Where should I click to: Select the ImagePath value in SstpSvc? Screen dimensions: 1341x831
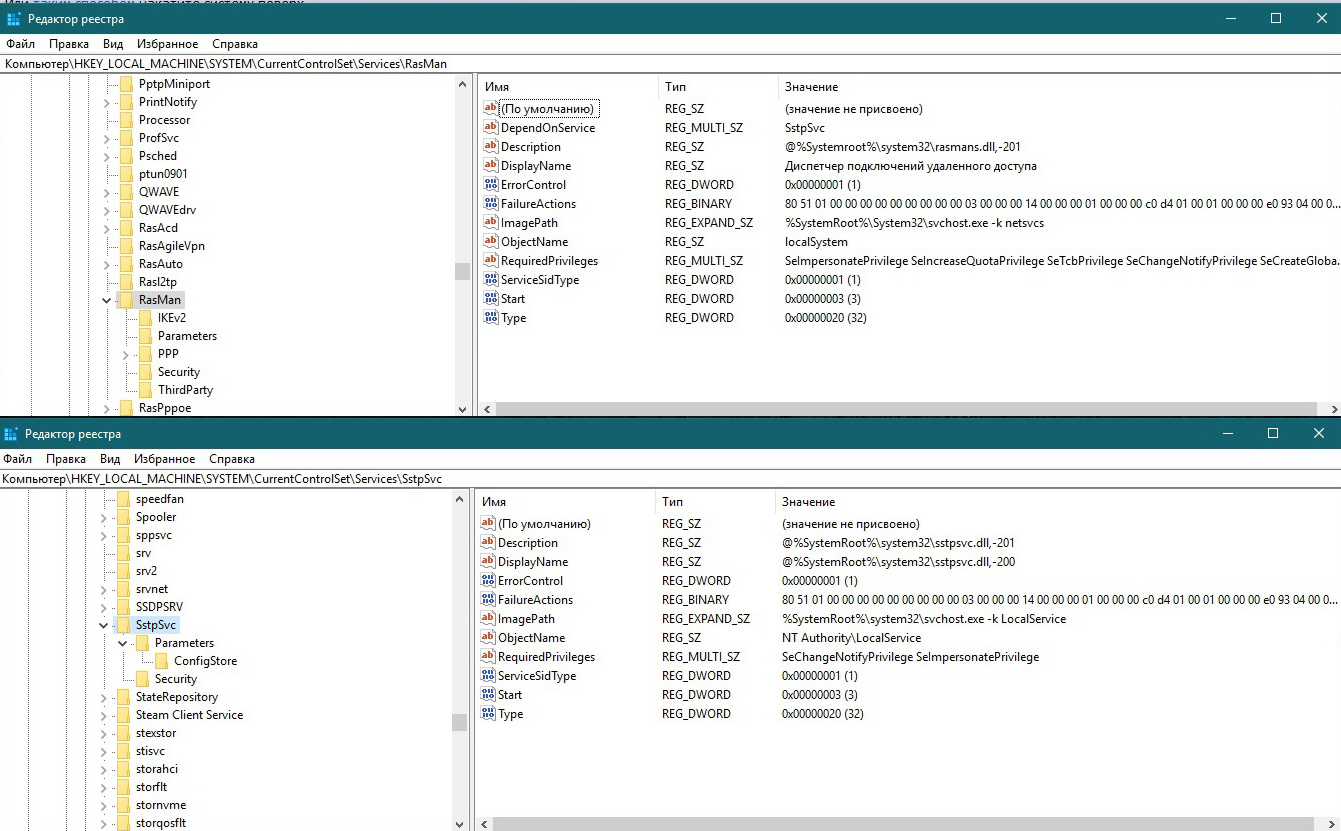(526, 619)
